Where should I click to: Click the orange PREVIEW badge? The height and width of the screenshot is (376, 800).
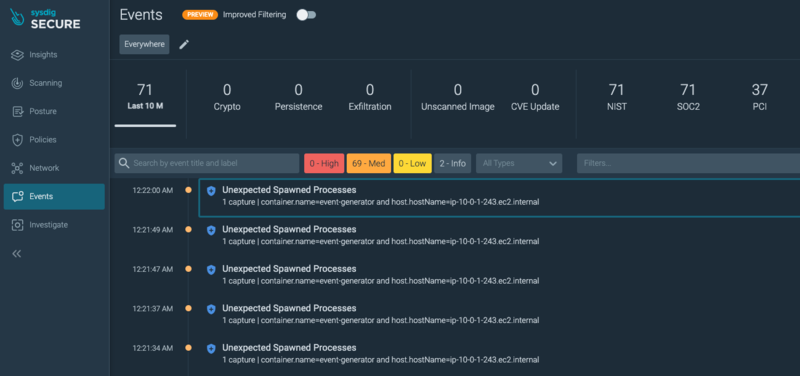point(200,15)
